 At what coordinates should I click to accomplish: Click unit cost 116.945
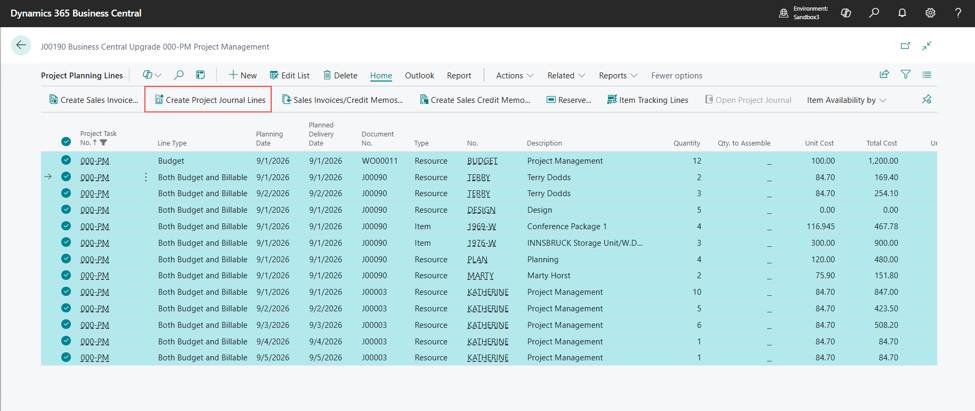[820, 226]
